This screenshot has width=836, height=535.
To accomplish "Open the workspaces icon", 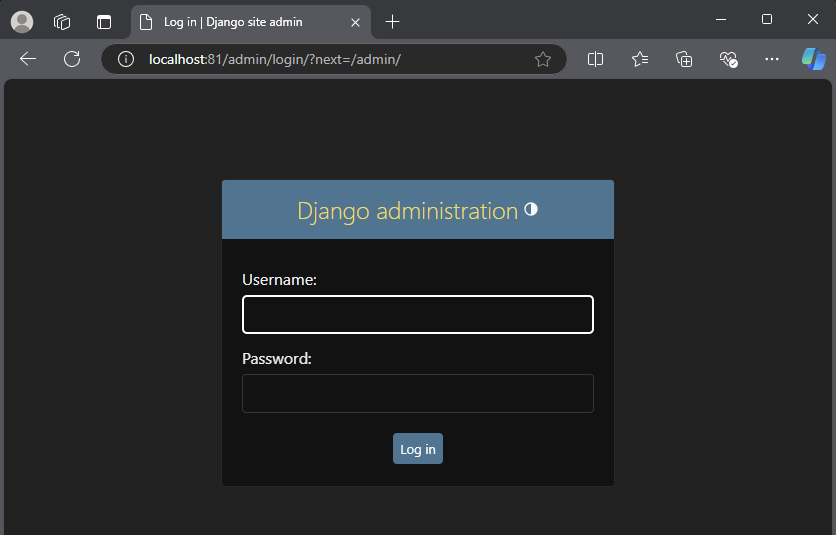I will (62, 22).
